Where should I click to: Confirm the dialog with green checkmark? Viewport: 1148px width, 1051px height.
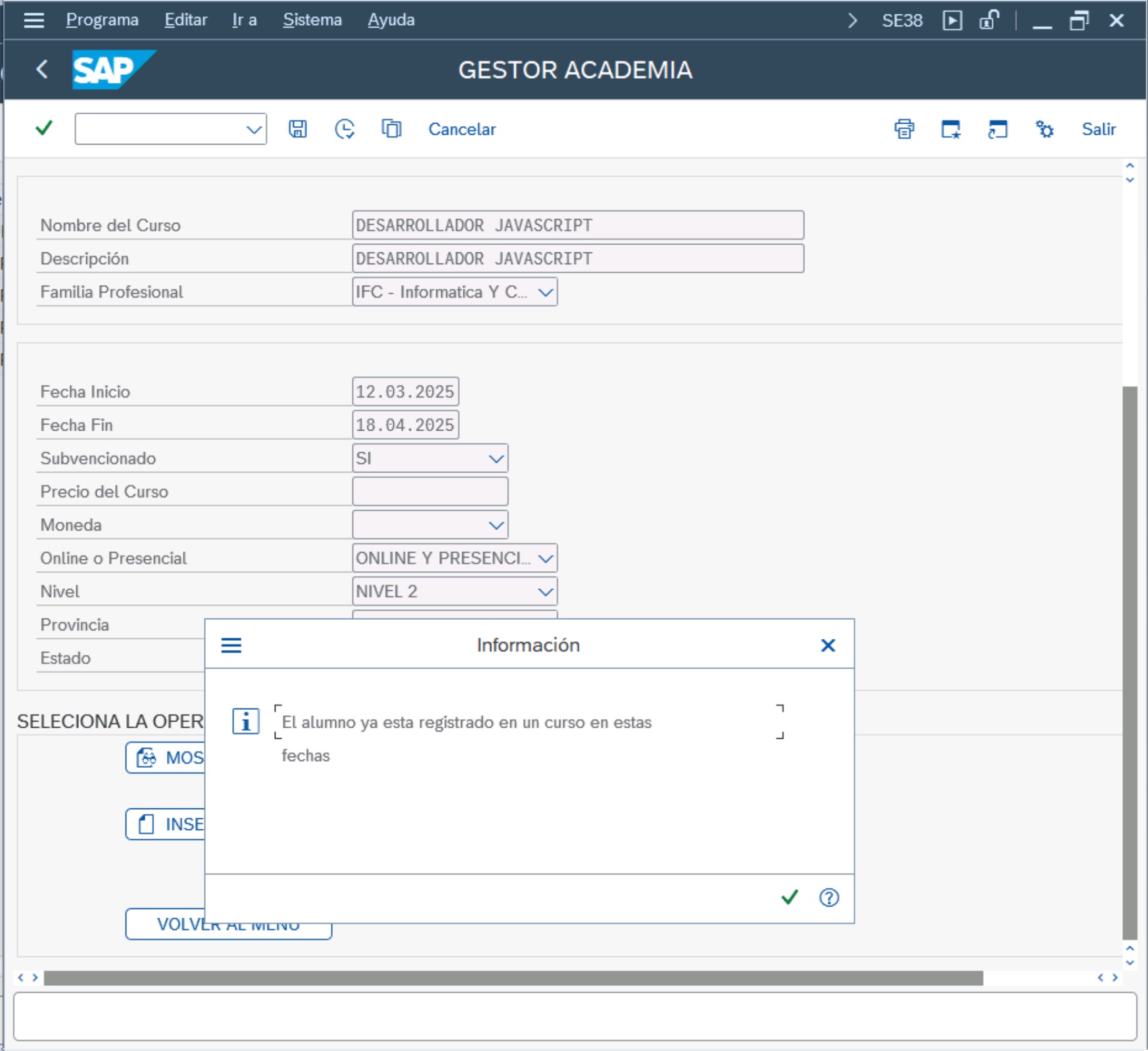click(x=790, y=897)
